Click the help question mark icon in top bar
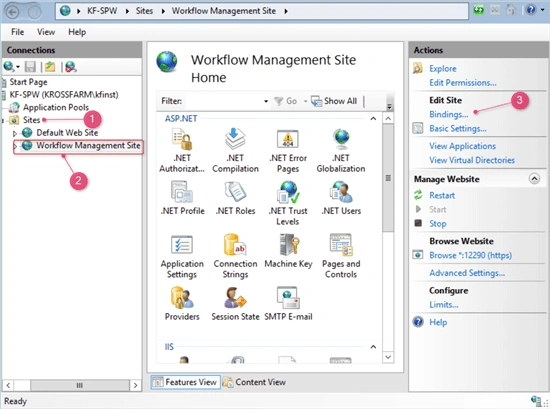 tap(531, 10)
